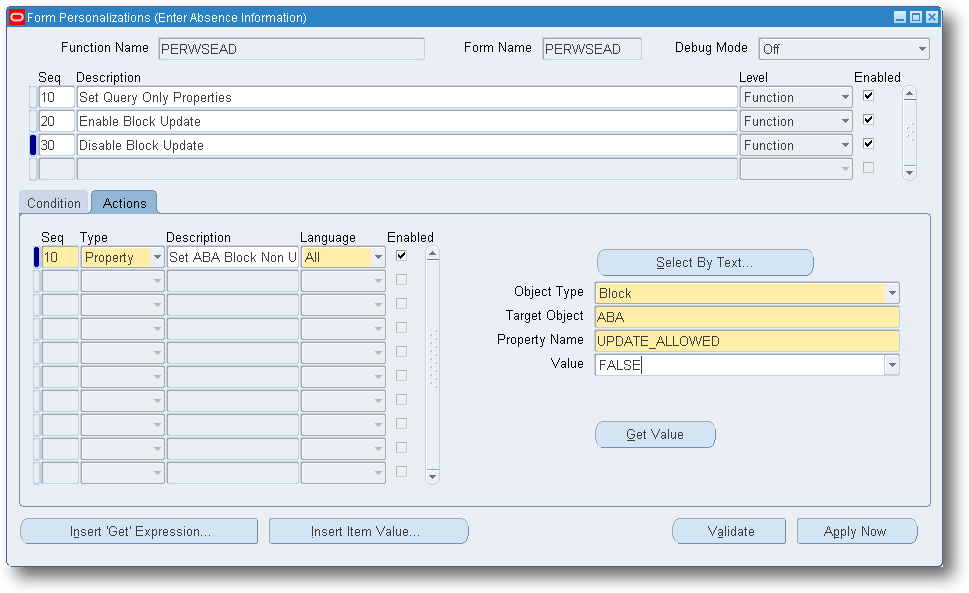The width and height of the screenshot is (969, 593).
Task: Open Level dropdown for Enable Block Update
Action: click(x=845, y=122)
